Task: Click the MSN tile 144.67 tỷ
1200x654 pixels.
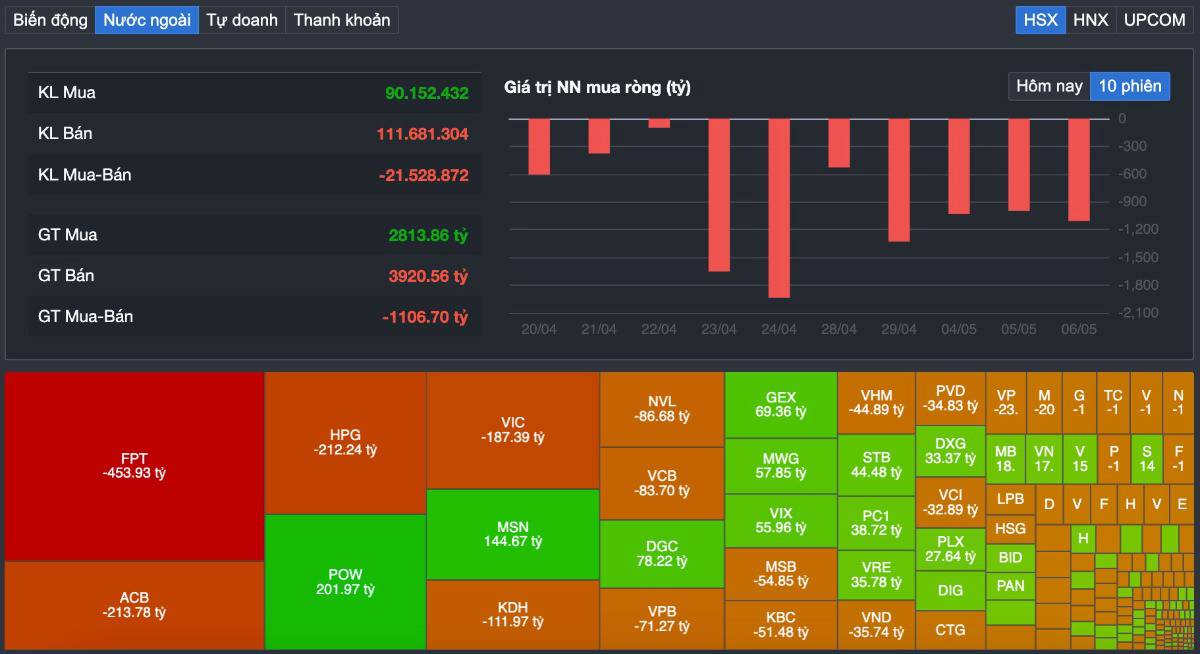Action: [x=512, y=534]
